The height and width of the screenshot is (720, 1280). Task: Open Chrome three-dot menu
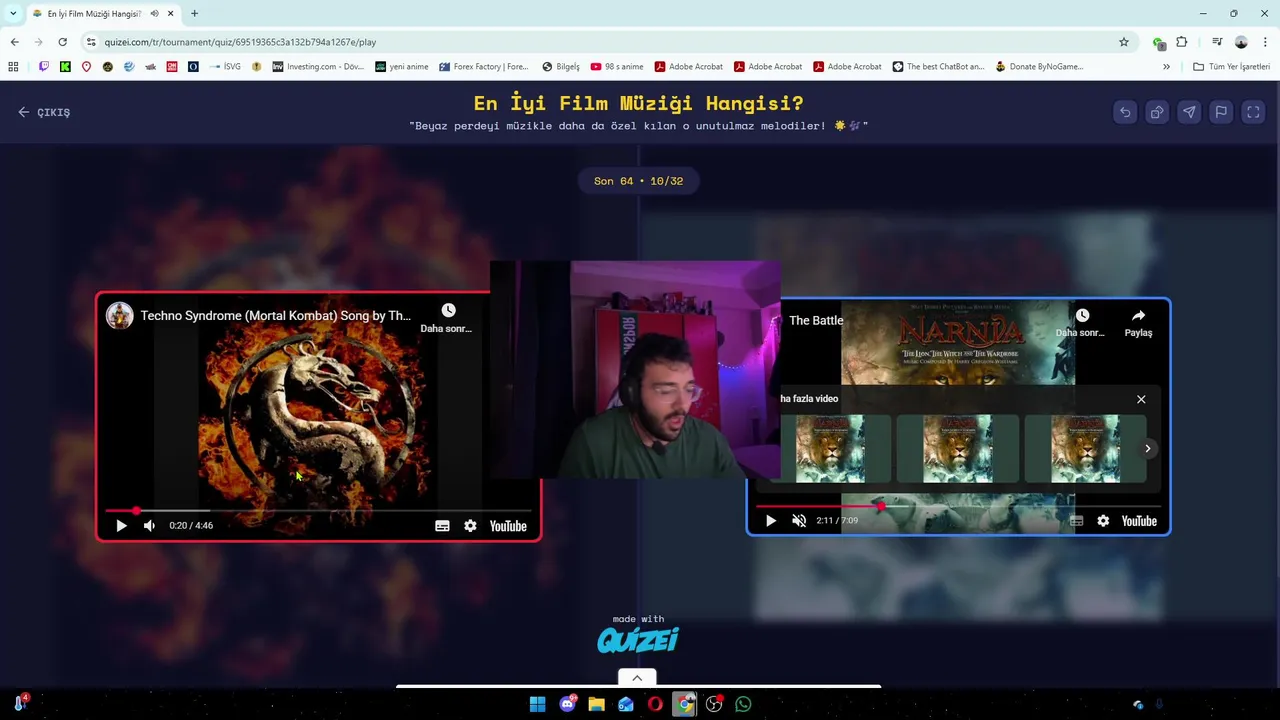(1266, 42)
